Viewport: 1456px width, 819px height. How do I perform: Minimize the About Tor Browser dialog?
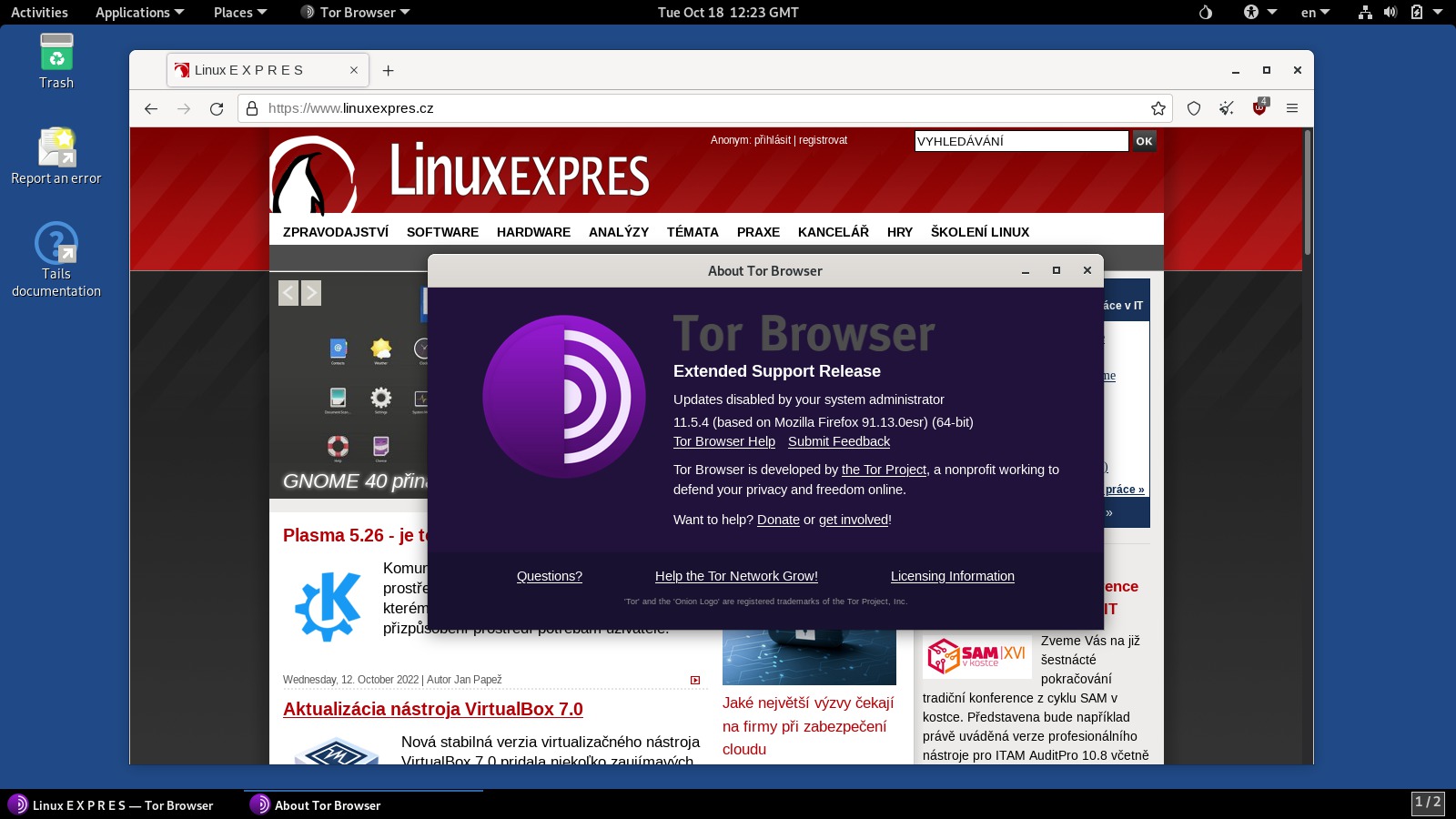1026,270
